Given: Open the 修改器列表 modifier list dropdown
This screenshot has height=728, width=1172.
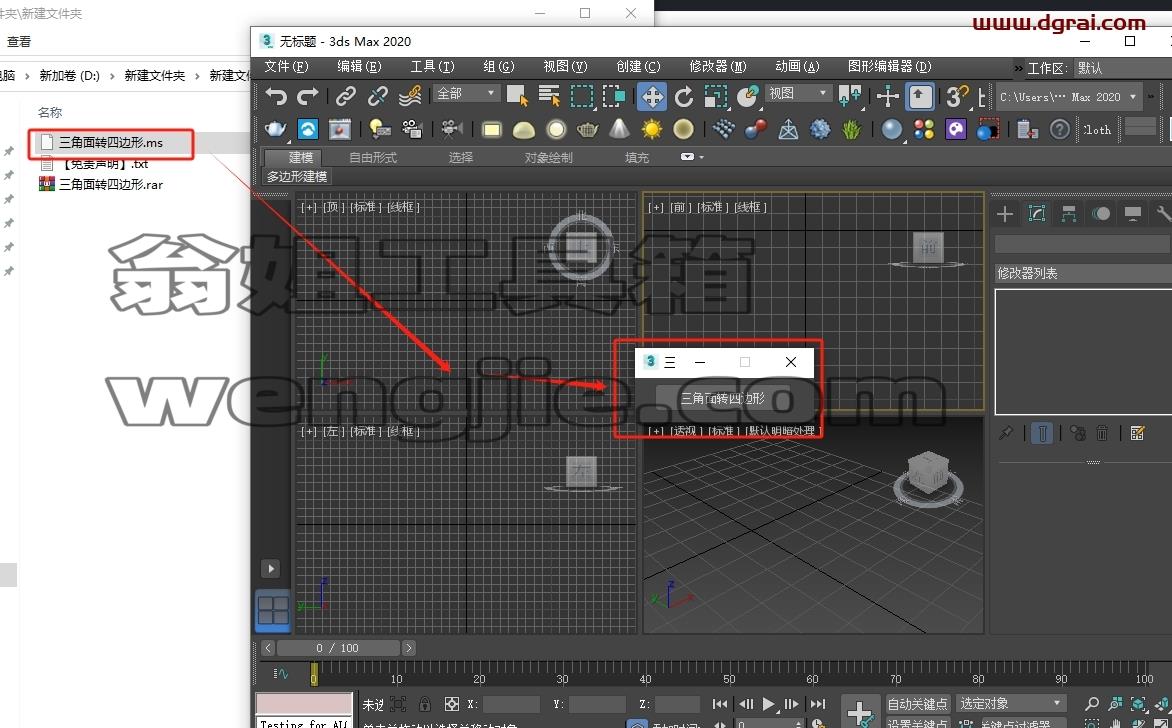Looking at the screenshot, I should 1083,274.
